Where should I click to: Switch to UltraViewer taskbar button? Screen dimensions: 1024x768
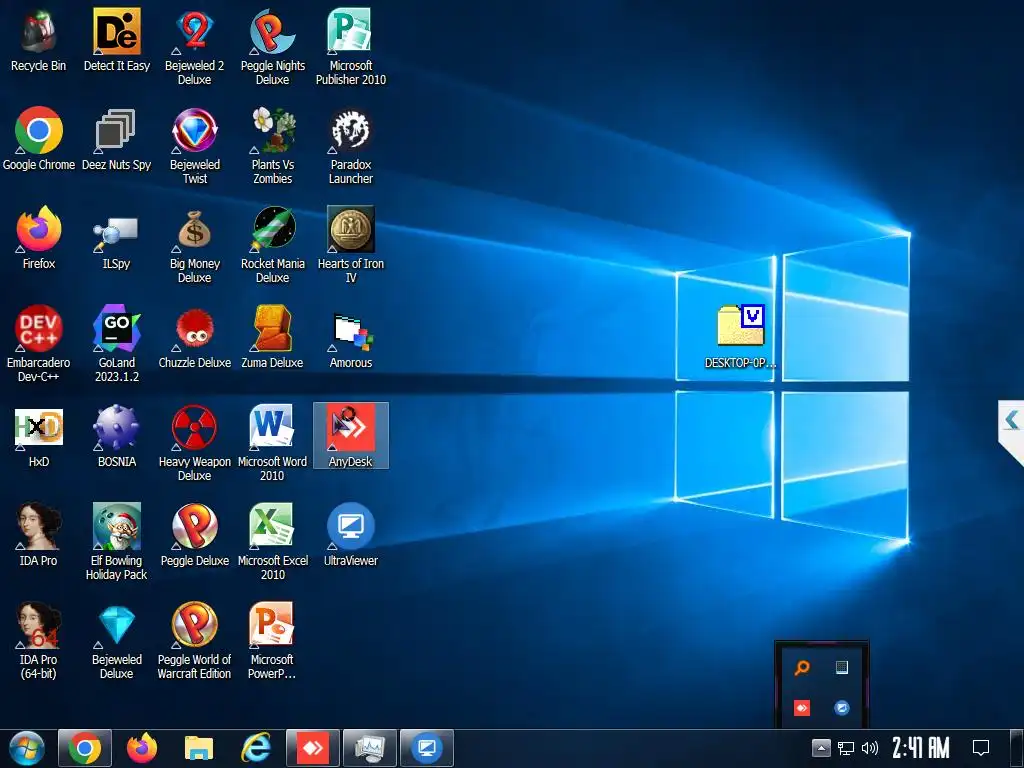[426, 748]
